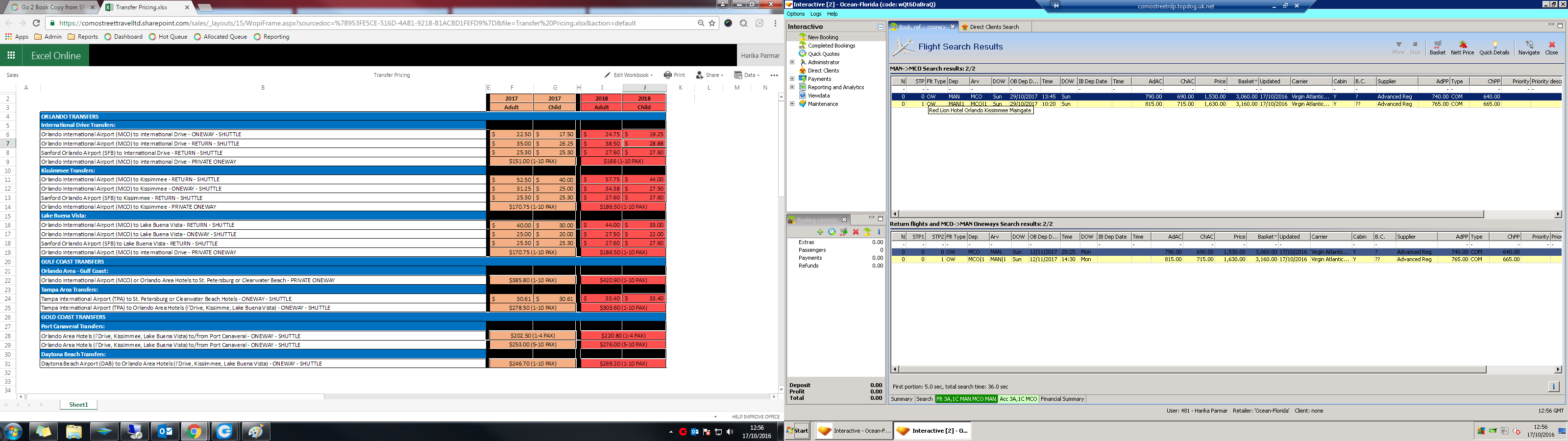Open the Dashboard bookmark
Screen dimensions: 1568x441
123,37
